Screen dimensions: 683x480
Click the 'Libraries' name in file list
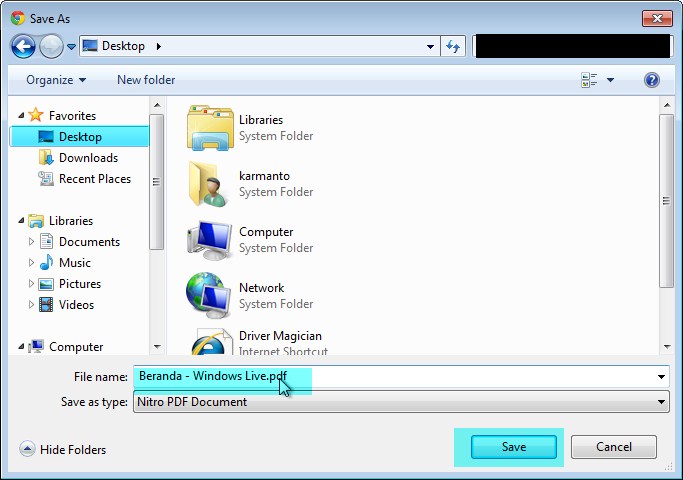coord(261,120)
